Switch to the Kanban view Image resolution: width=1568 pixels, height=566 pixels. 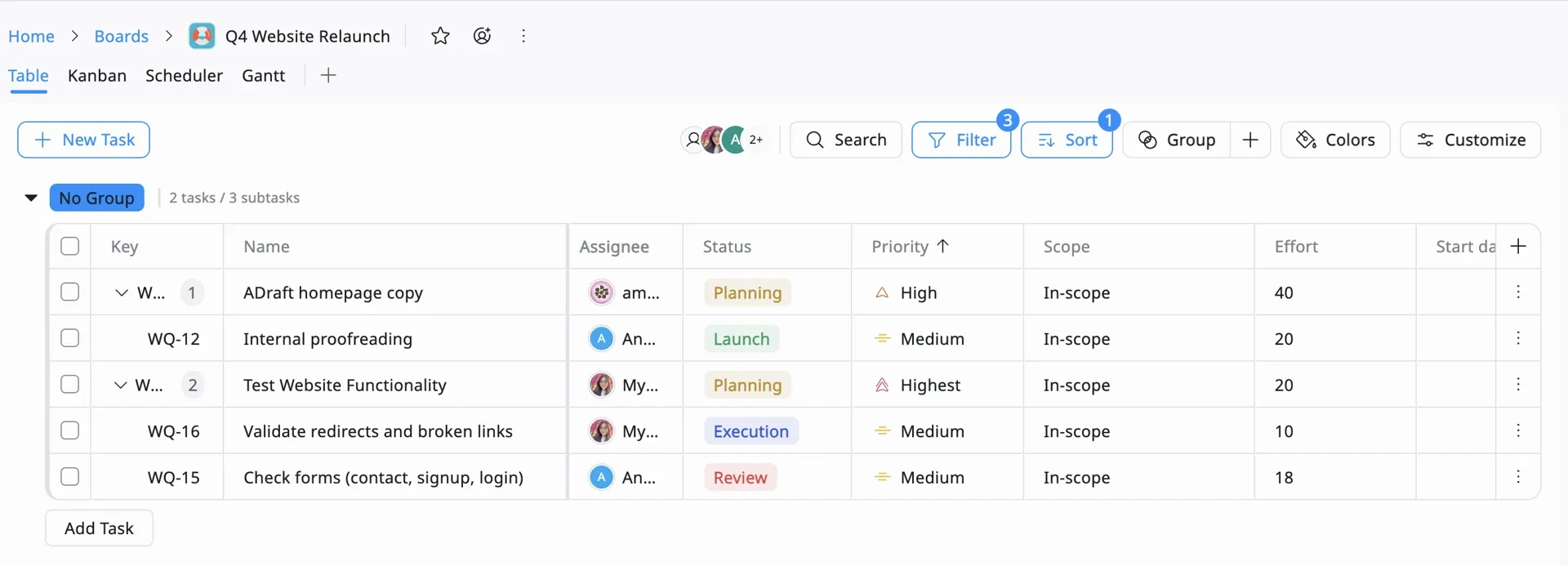tap(97, 76)
